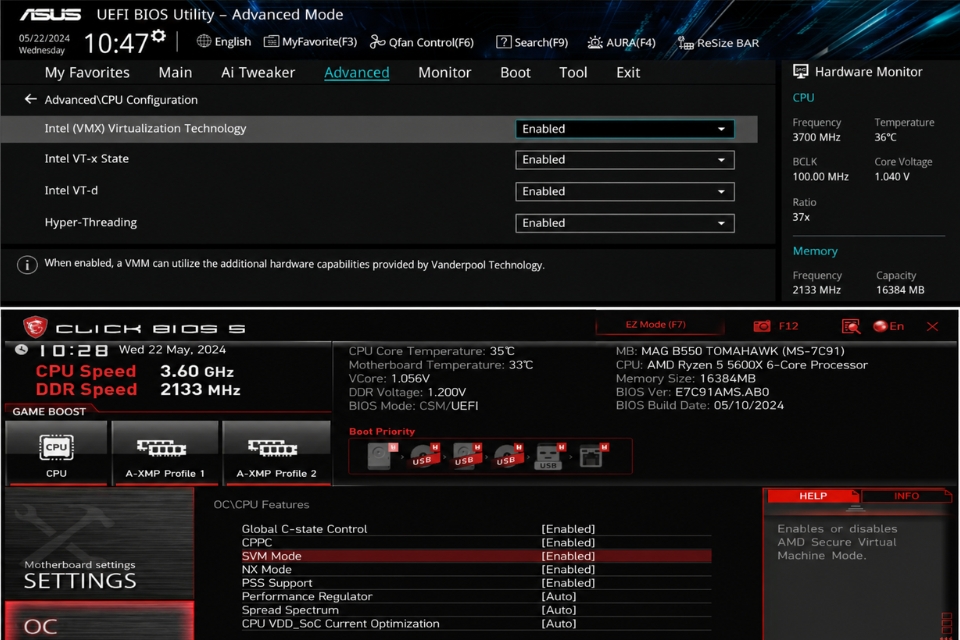Image resolution: width=960 pixels, height=640 pixels.
Task: Switch to the Main tab
Action: [175, 72]
